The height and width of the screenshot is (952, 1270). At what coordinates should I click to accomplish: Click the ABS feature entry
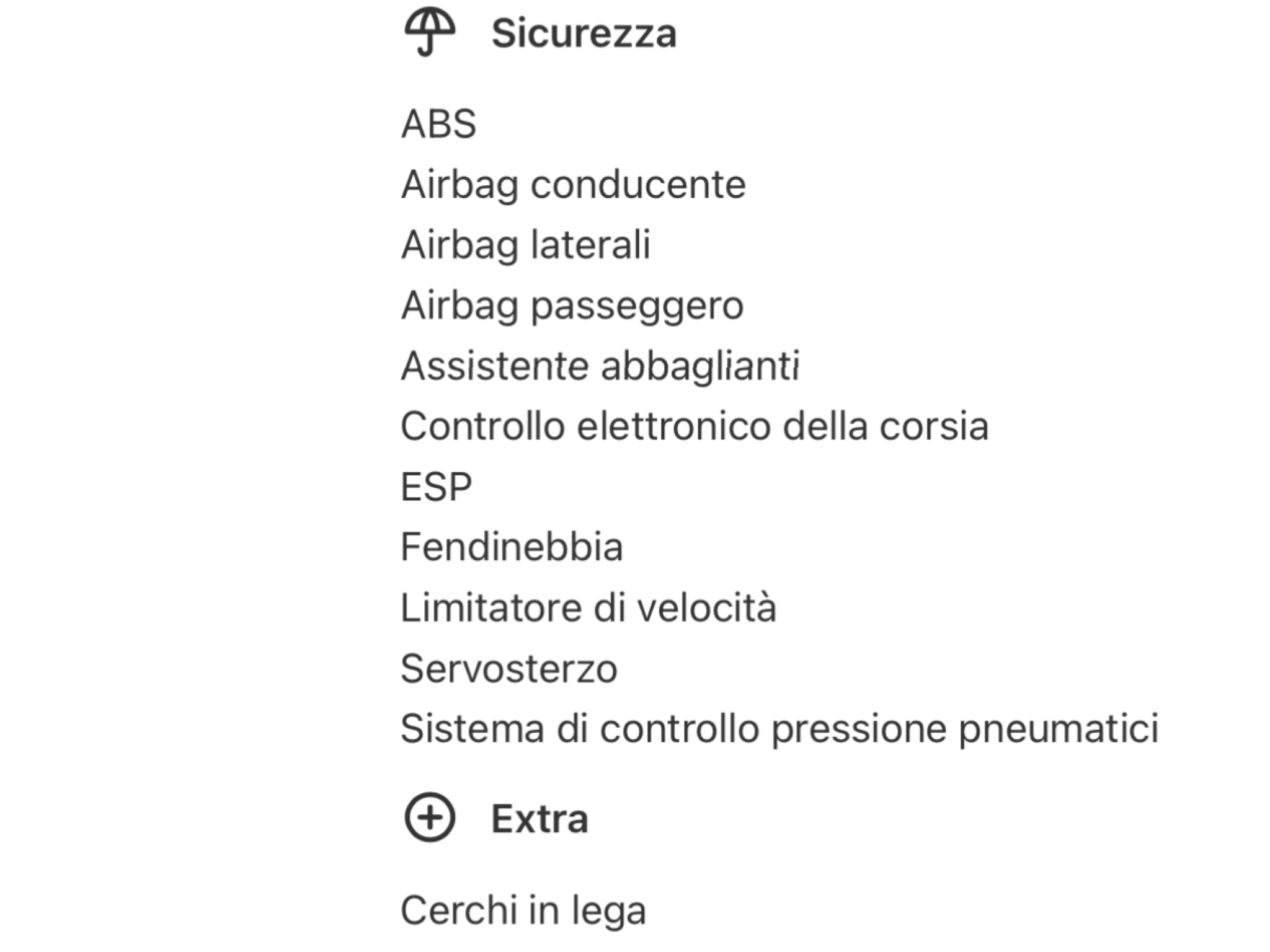point(438,124)
